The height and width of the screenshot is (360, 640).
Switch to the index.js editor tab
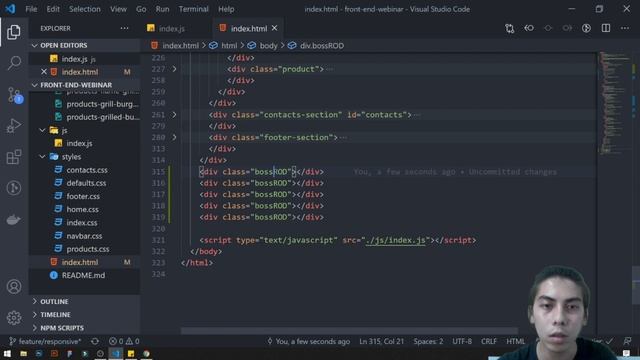tap(172, 28)
